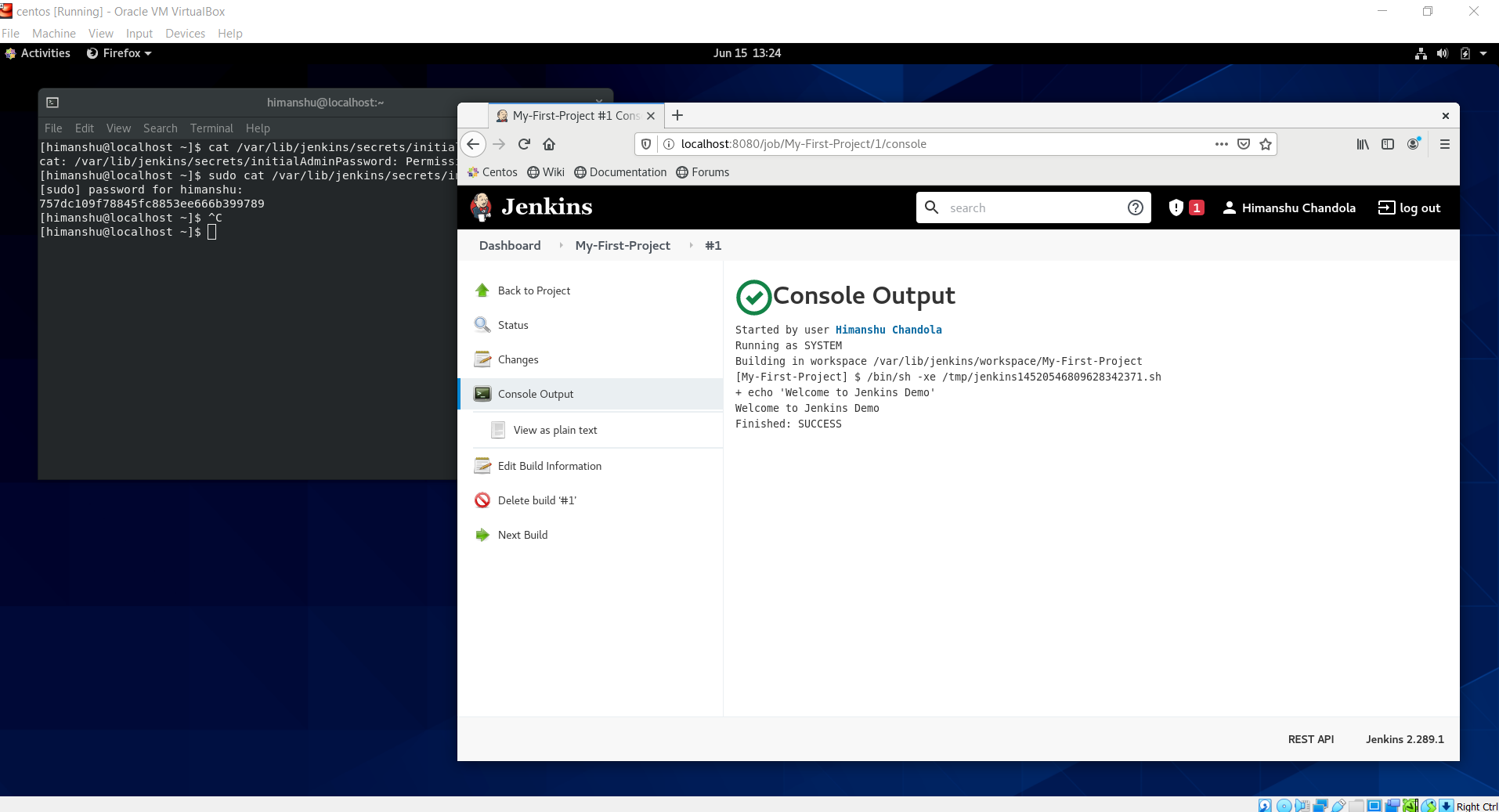The width and height of the screenshot is (1499, 812).
Task: Click terminal window title bar icon
Action: (52, 103)
